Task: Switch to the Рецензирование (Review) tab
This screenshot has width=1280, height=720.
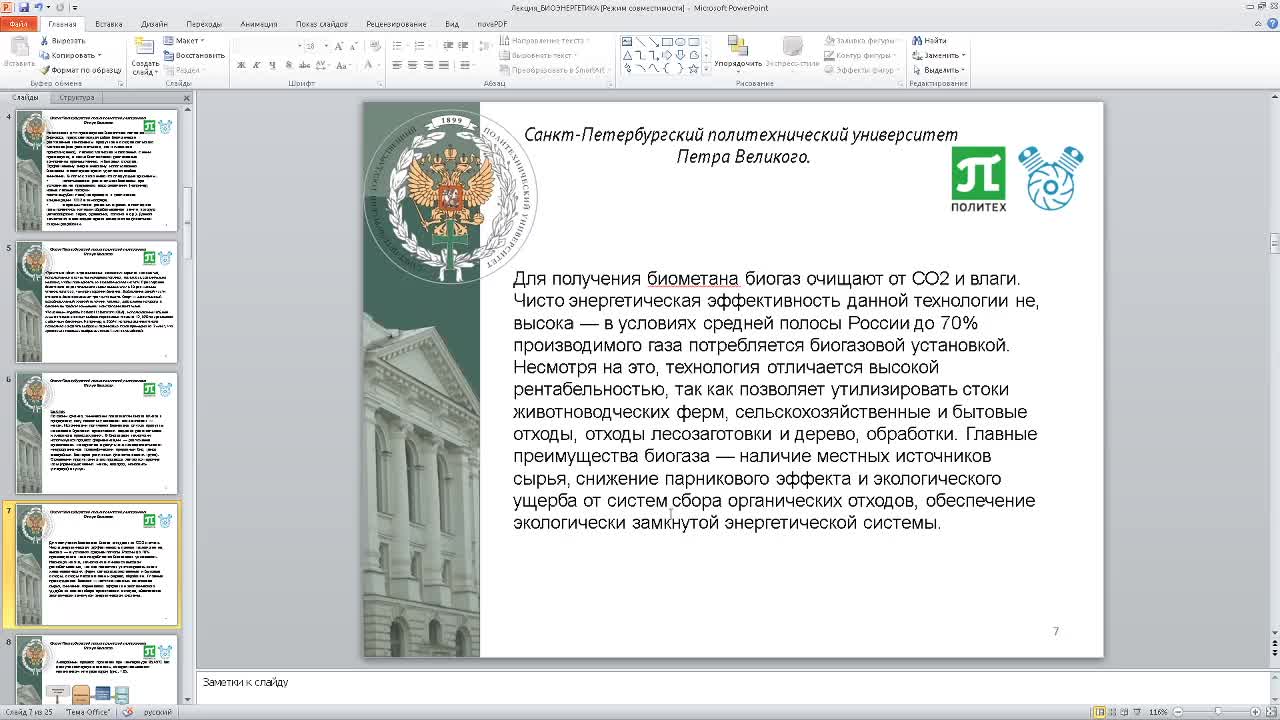Action: click(x=396, y=24)
